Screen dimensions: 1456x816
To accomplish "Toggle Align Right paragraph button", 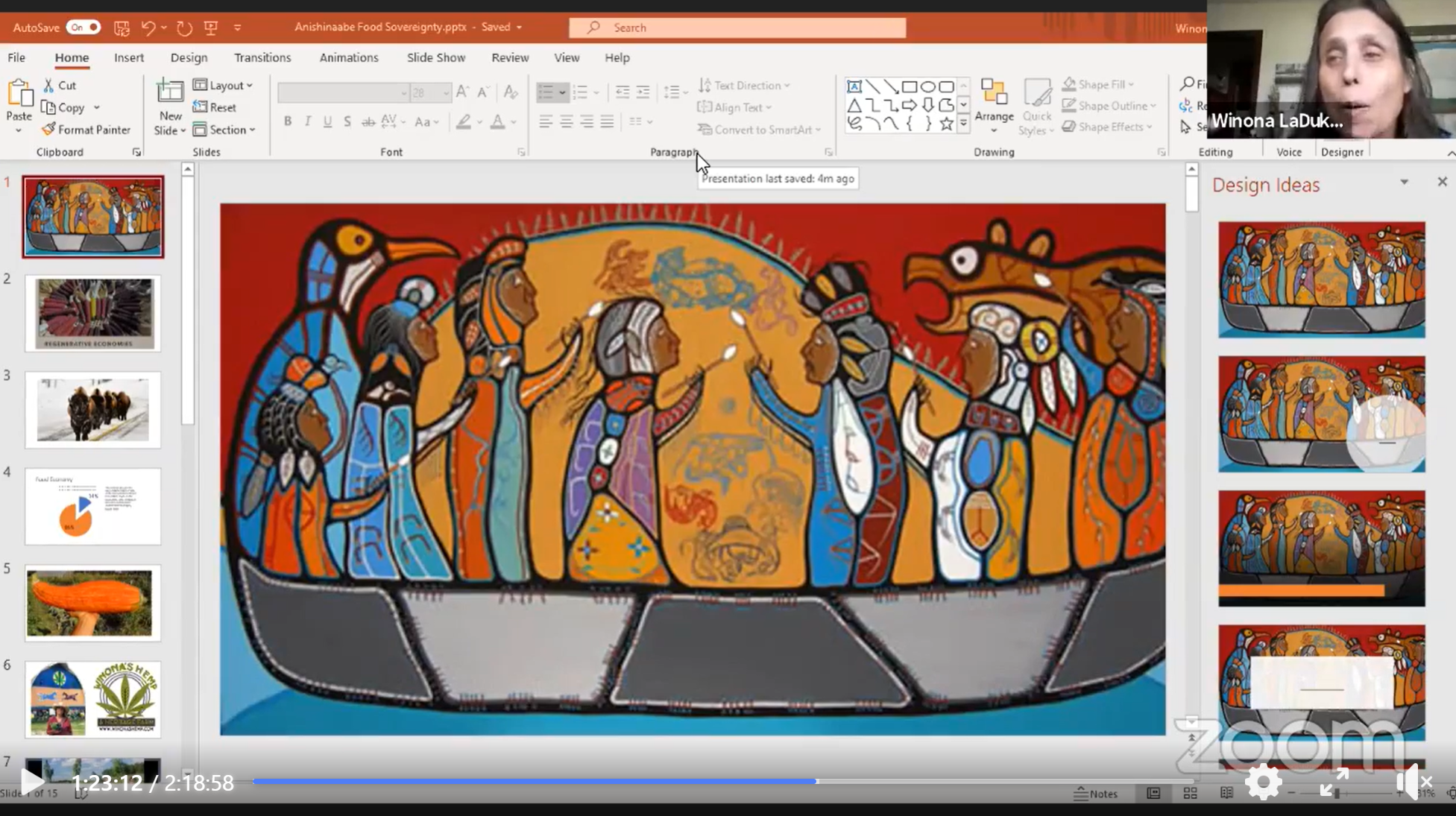I will [x=587, y=121].
